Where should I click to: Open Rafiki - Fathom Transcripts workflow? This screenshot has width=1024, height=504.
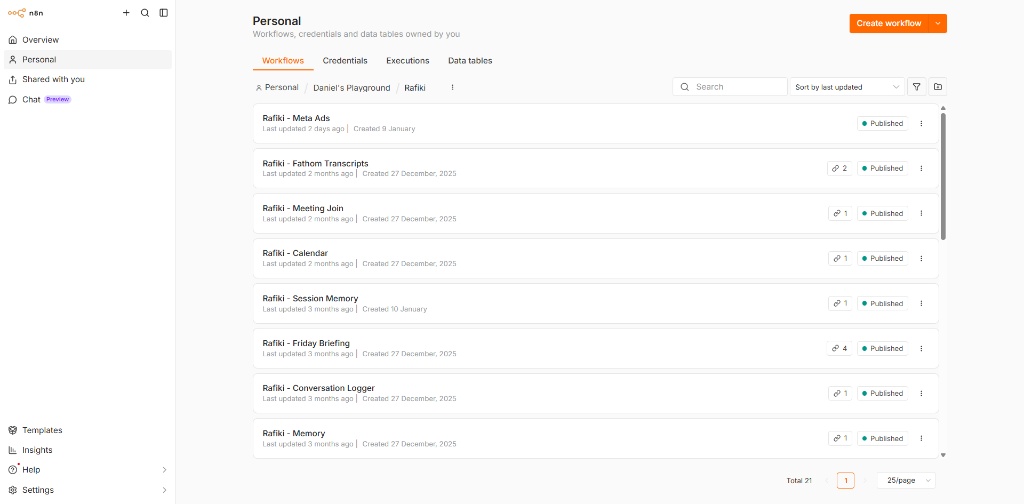(596, 168)
